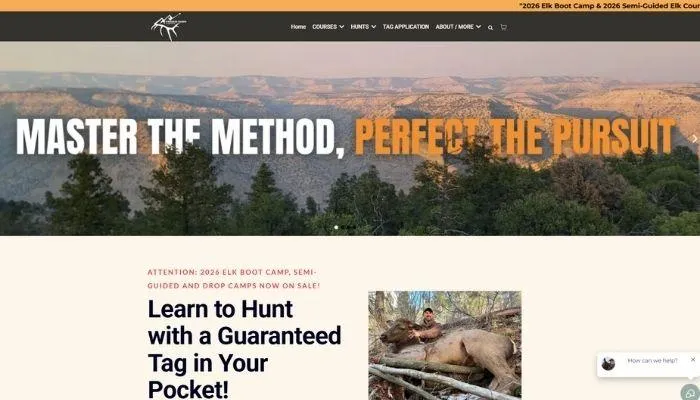Screen dimensions: 700x400
Task: Go to the Home menu item
Action: coord(298,27)
